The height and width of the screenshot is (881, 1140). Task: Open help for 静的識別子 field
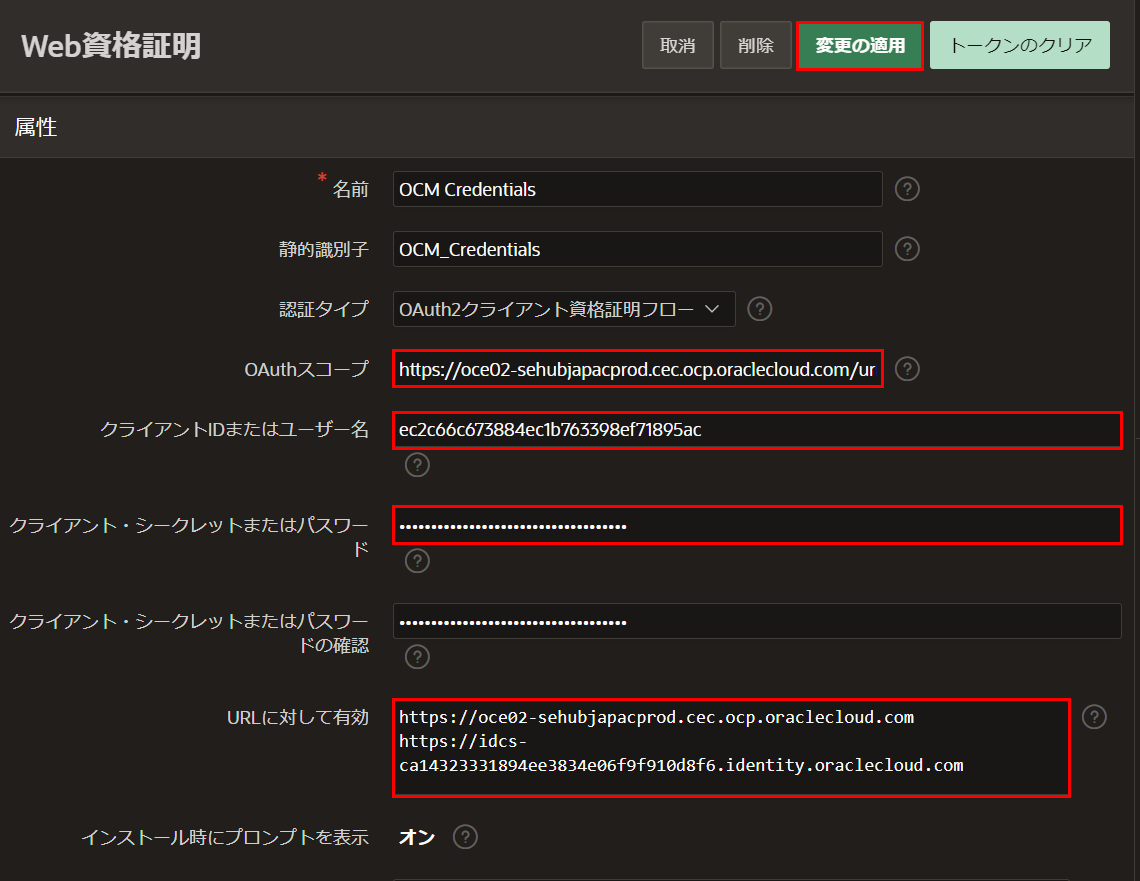pos(907,249)
